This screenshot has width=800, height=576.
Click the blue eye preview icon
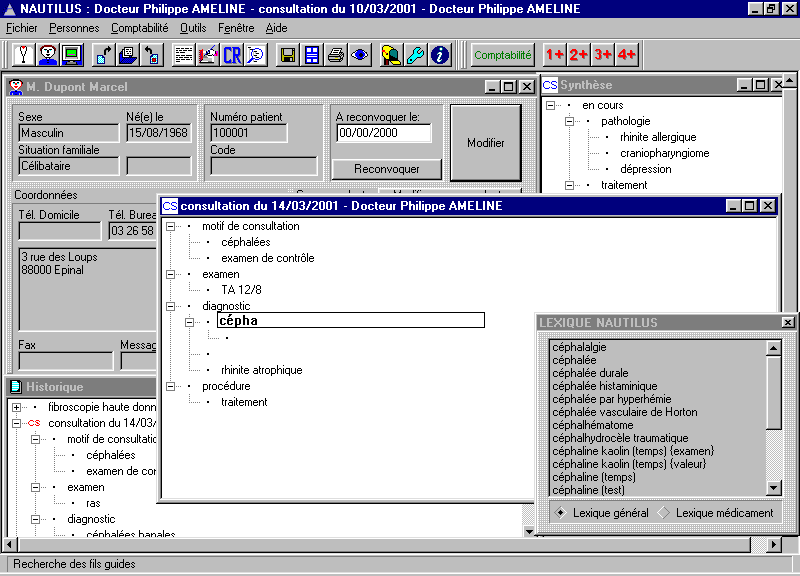(x=360, y=55)
